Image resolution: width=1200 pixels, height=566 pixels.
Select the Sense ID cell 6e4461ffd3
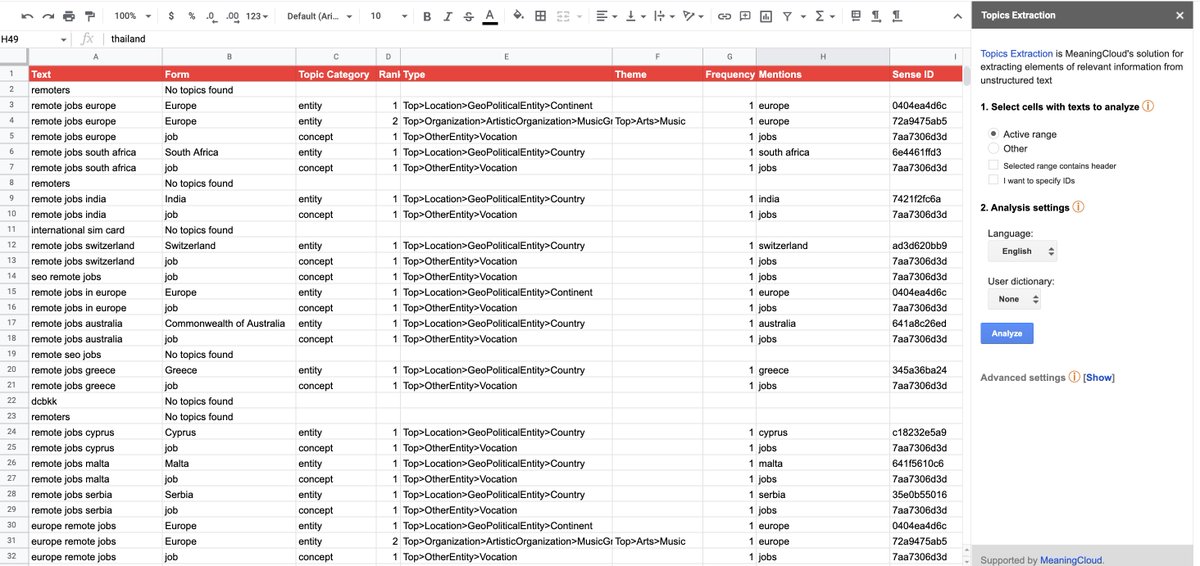[925, 152]
